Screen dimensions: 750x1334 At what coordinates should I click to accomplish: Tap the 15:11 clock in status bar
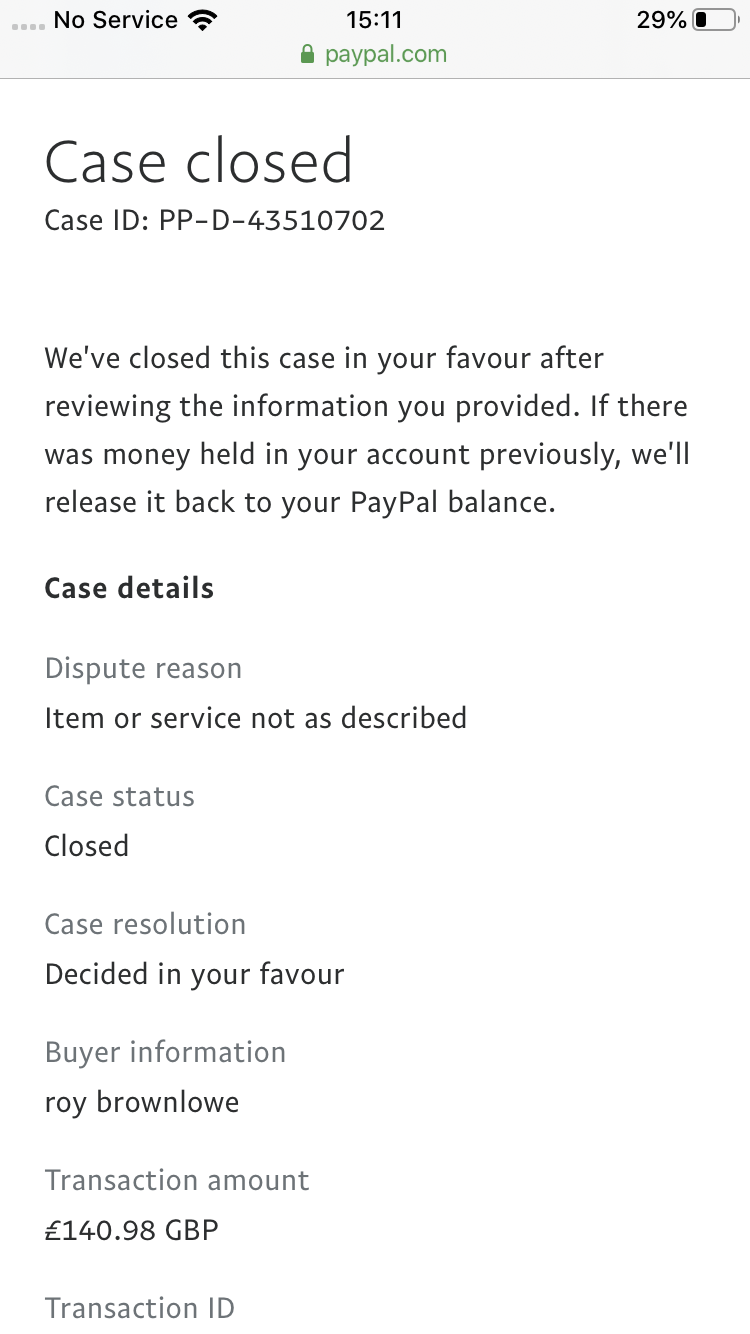tap(373, 20)
